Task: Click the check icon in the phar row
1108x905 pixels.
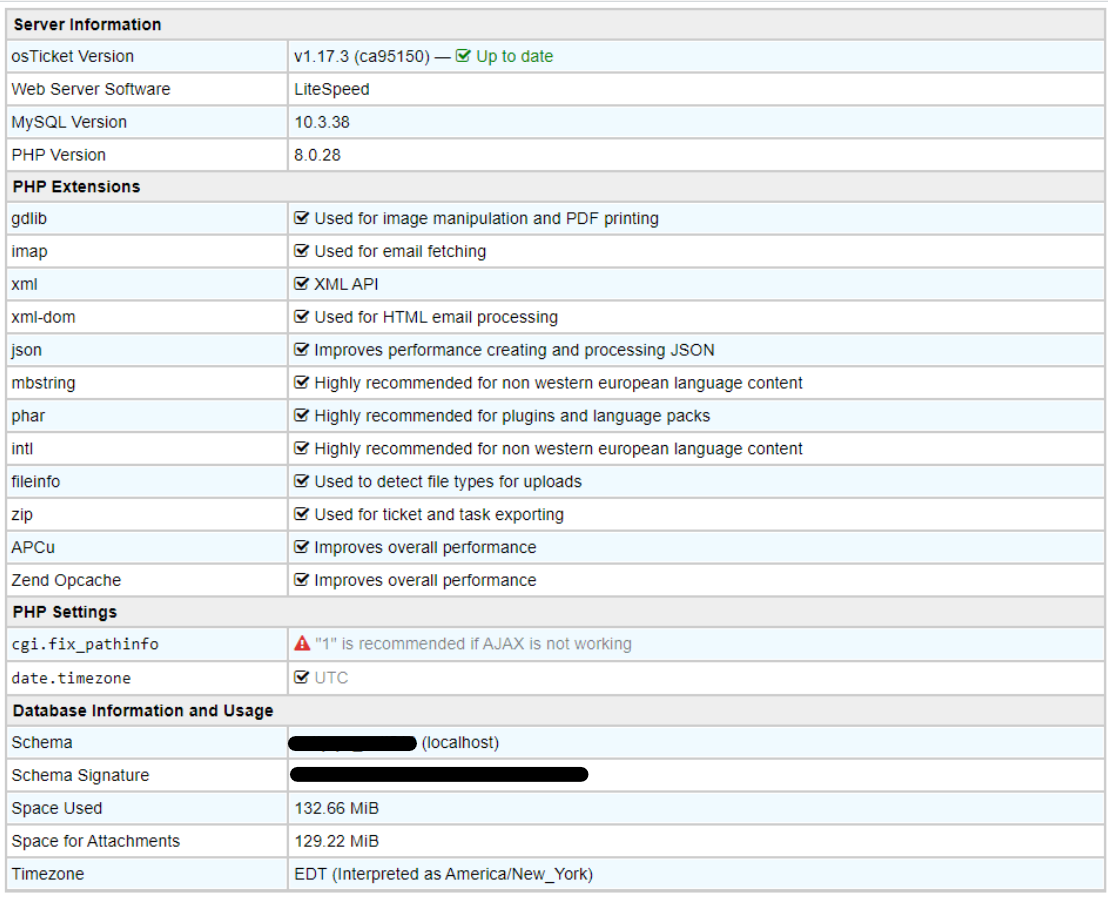Action: point(302,415)
